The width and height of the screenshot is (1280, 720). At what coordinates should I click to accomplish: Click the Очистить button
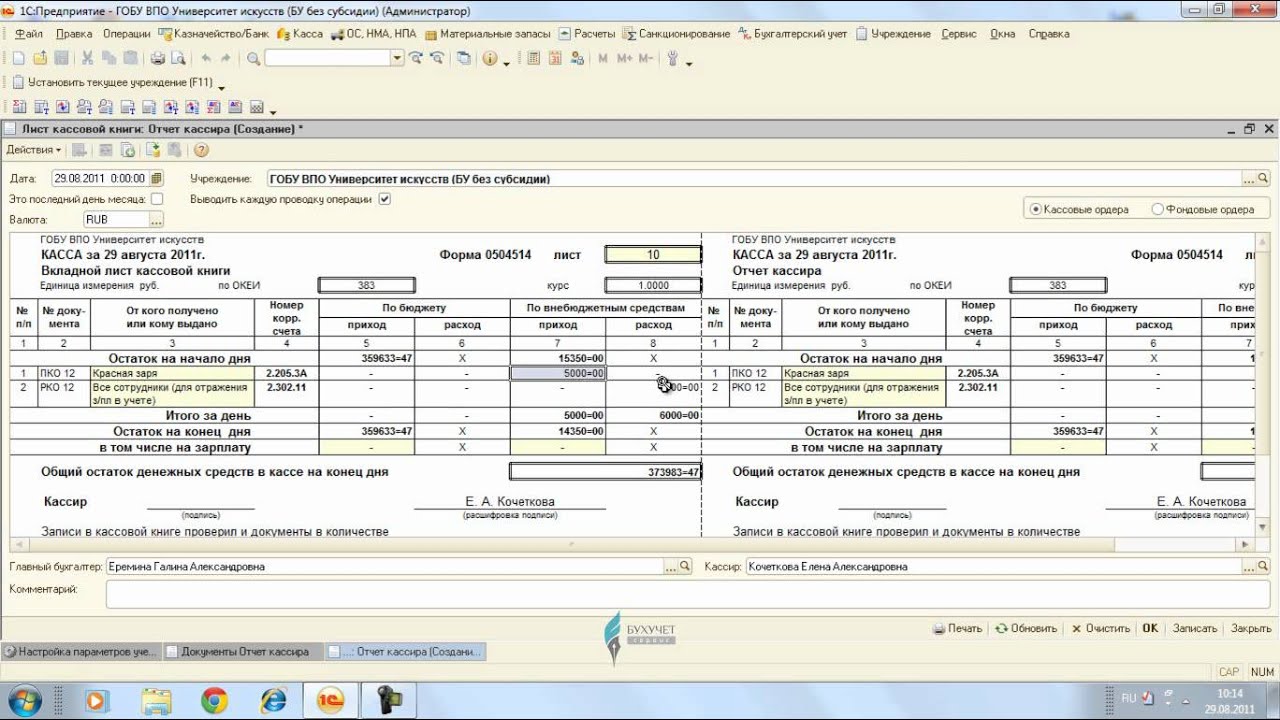click(1101, 628)
